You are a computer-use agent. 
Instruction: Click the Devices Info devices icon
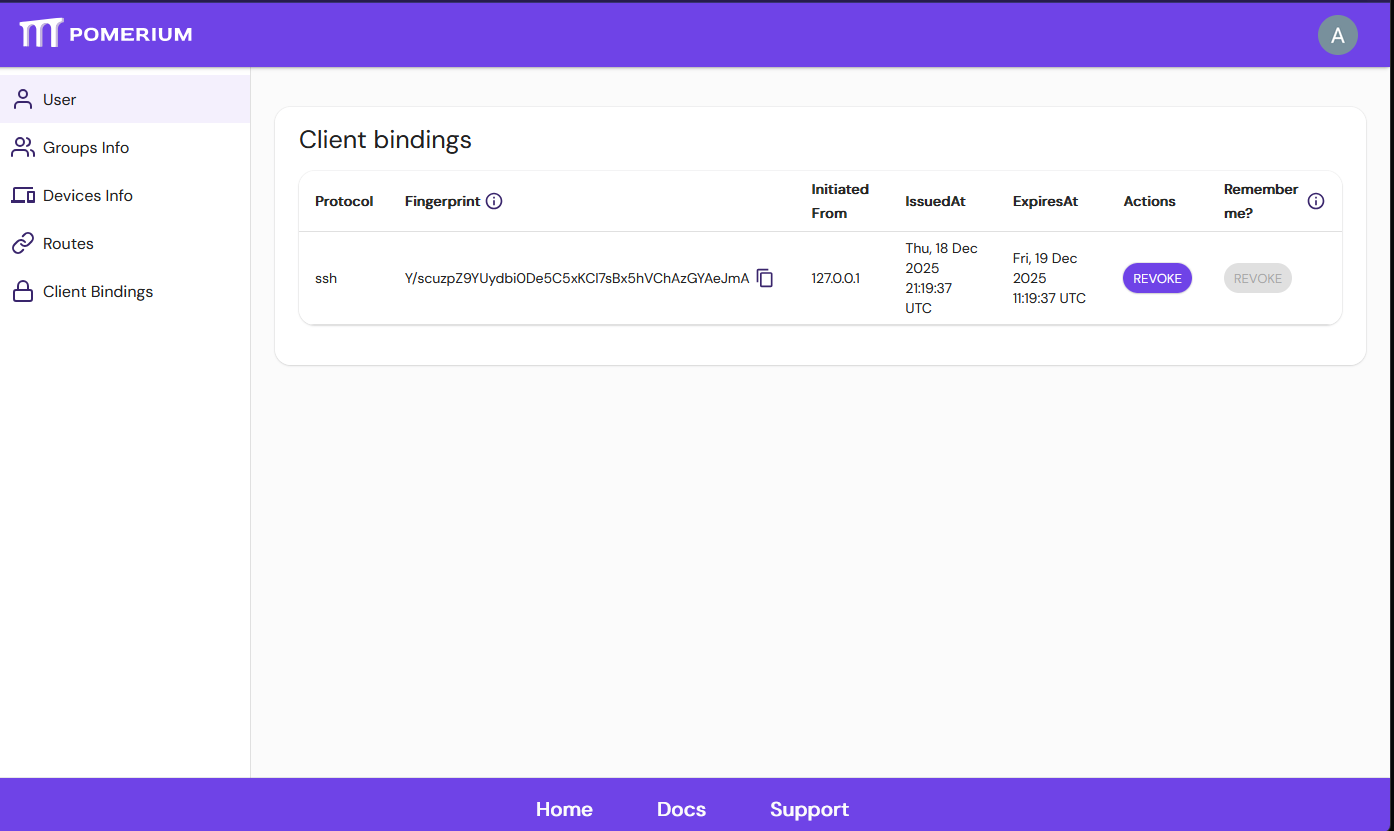22,196
